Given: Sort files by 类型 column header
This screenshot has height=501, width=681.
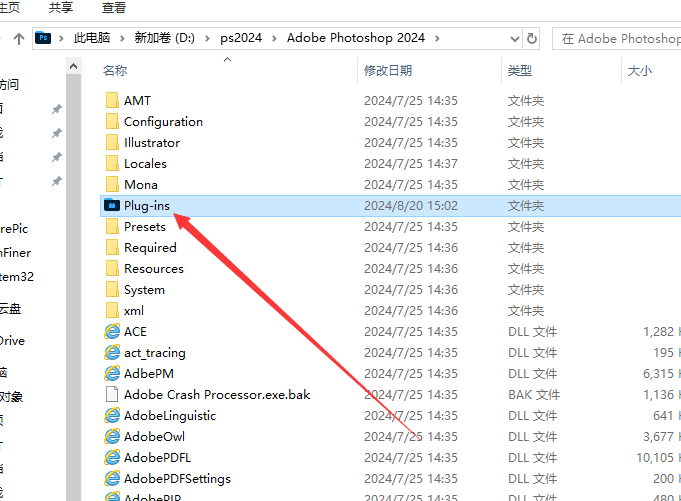Looking at the screenshot, I should 520,71.
